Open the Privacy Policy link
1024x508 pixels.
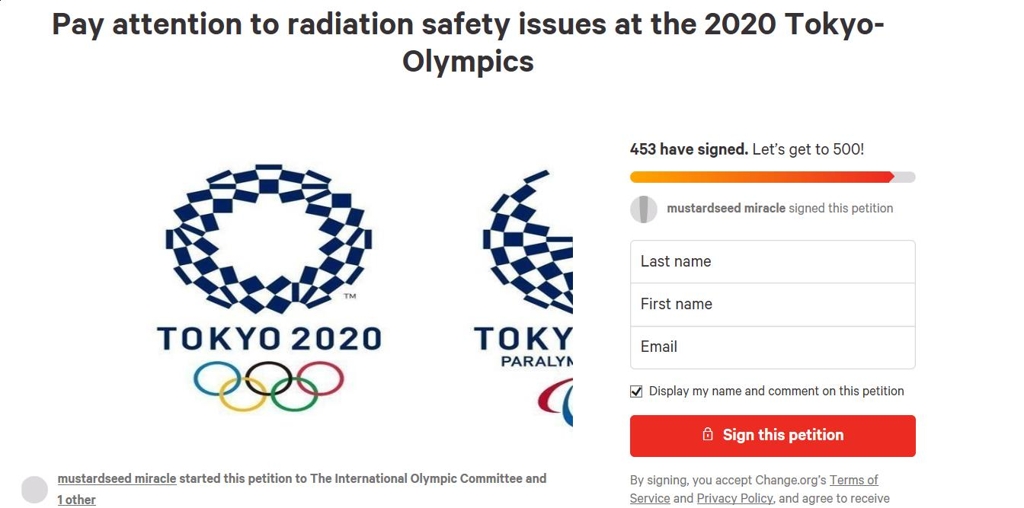pos(735,499)
